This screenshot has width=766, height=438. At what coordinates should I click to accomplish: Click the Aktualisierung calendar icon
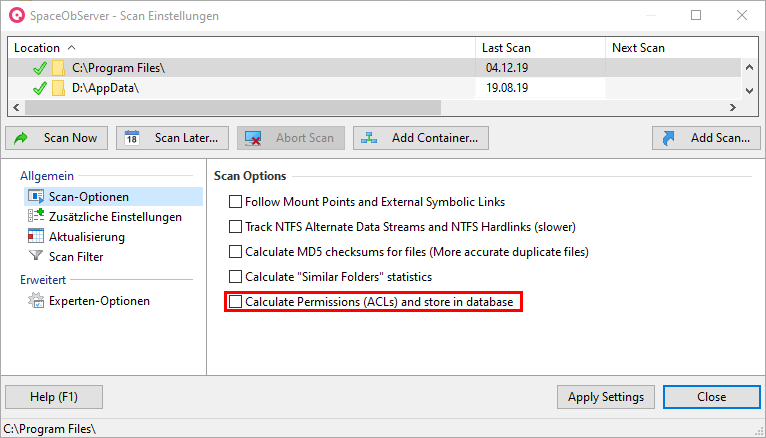pos(36,236)
